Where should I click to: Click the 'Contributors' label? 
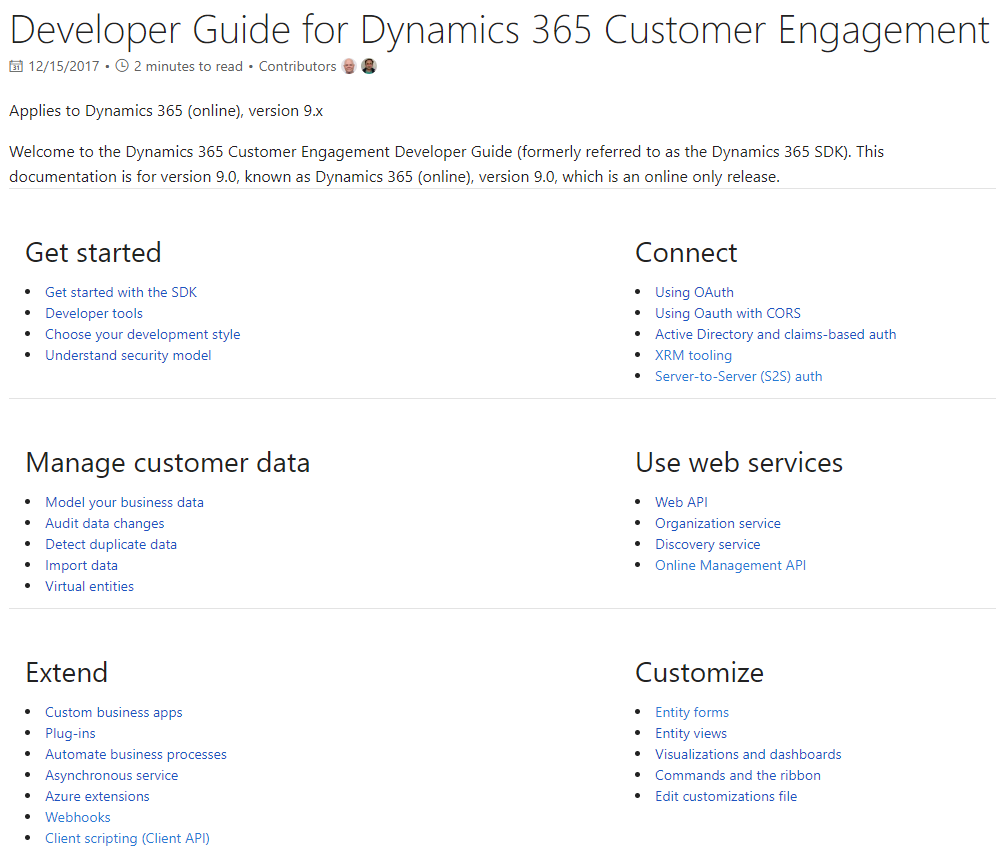(x=297, y=66)
